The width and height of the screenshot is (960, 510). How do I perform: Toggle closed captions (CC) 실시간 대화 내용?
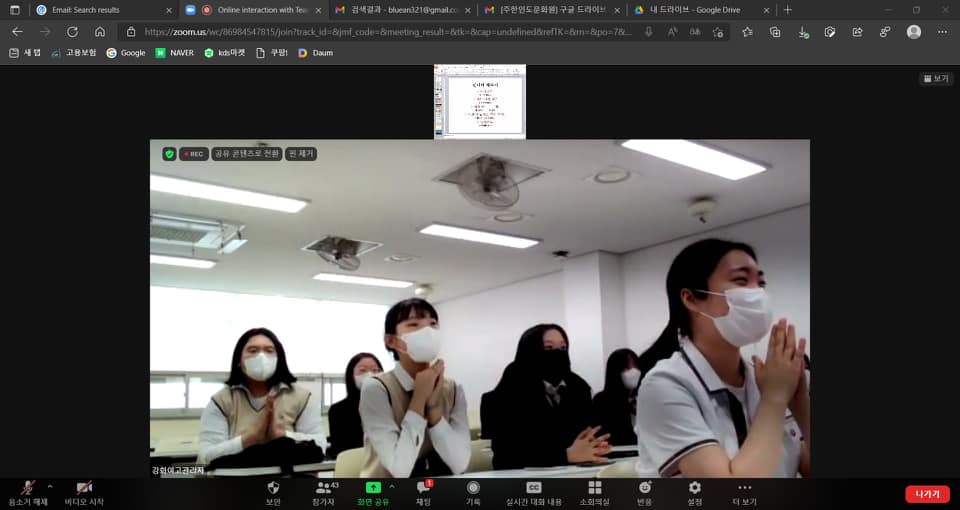(x=533, y=488)
